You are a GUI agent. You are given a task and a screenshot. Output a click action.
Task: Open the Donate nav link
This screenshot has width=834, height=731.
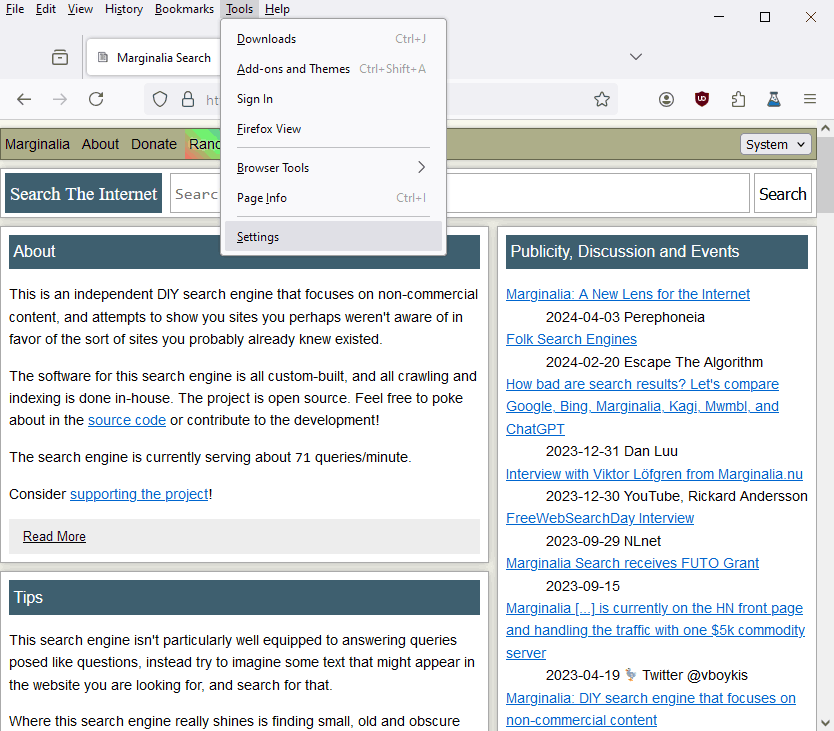(x=154, y=144)
